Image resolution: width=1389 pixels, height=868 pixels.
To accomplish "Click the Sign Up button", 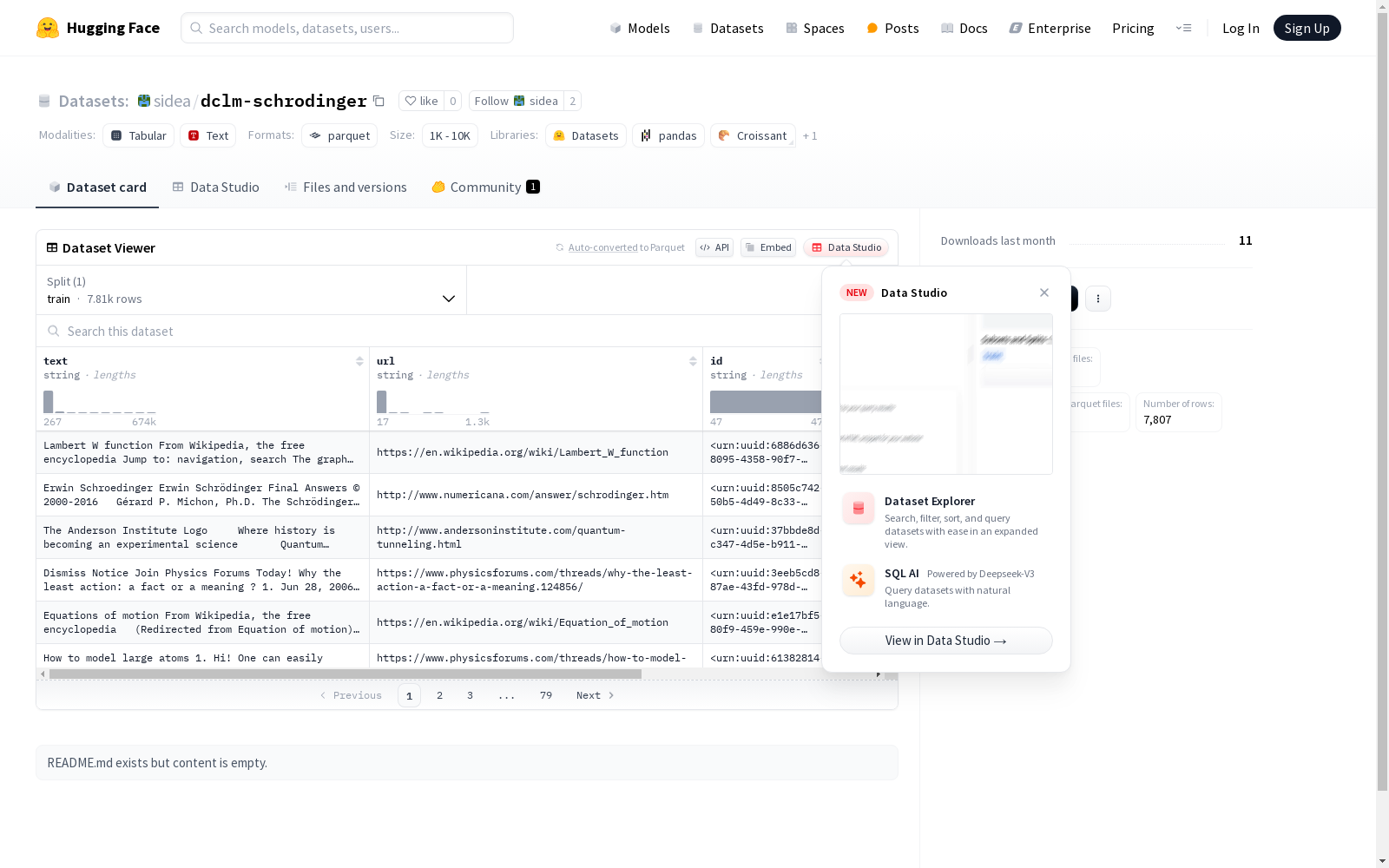I will pyautogui.click(x=1307, y=28).
